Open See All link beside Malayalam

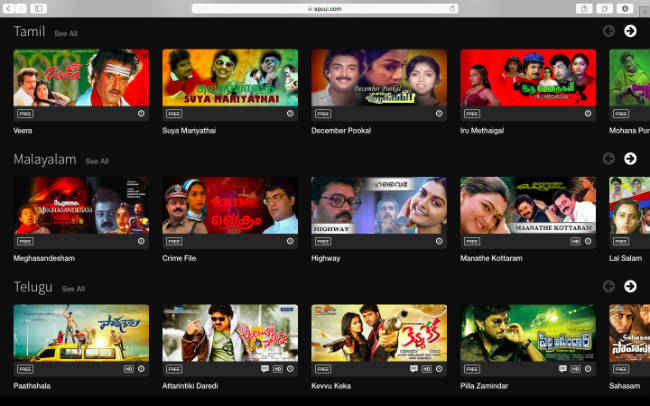click(97, 161)
